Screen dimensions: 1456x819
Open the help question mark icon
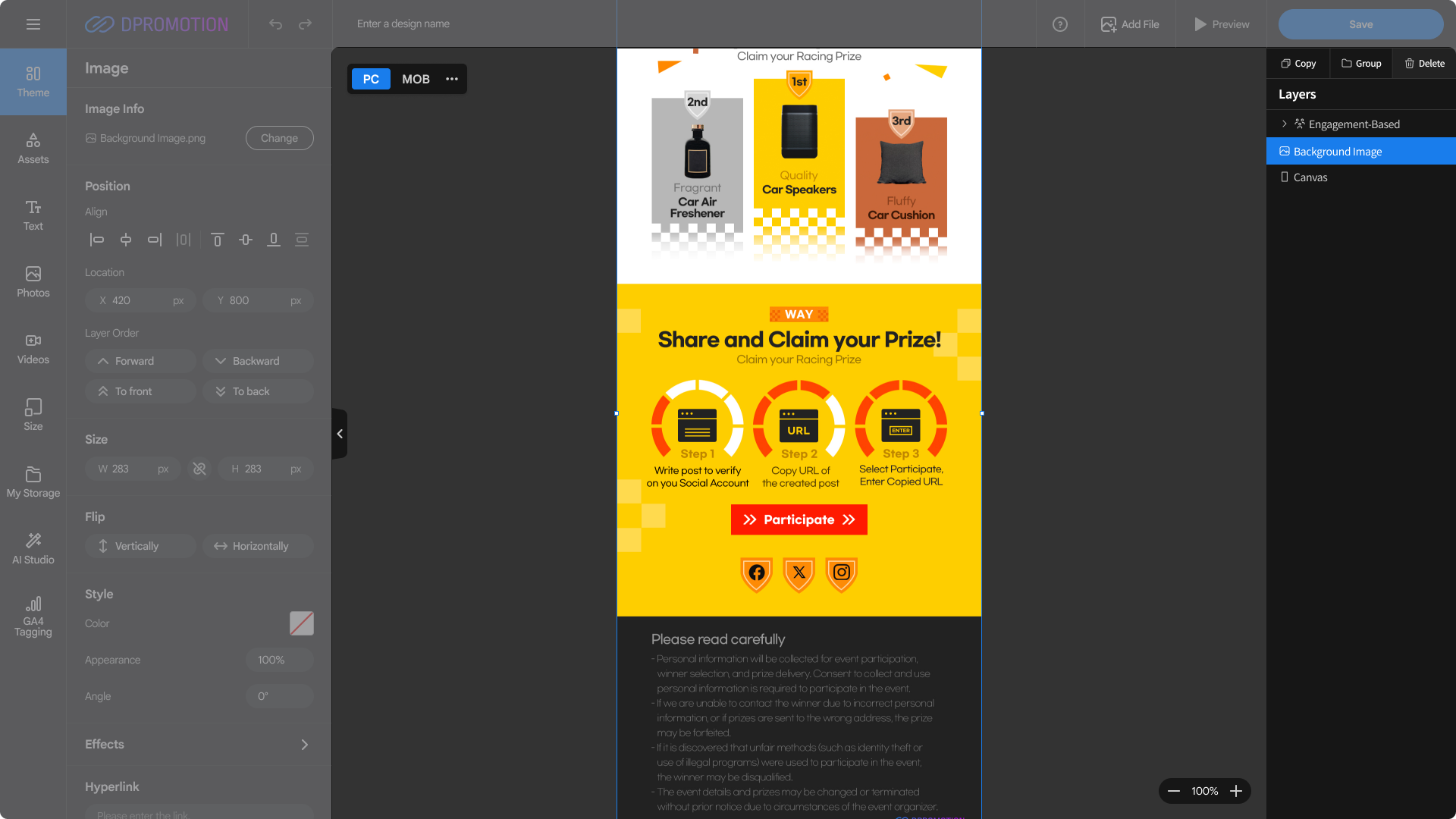(1060, 24)
